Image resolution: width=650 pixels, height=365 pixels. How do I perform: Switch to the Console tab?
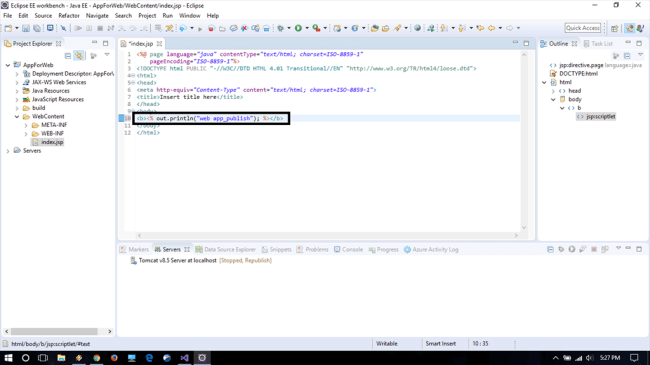coord(348,249)
